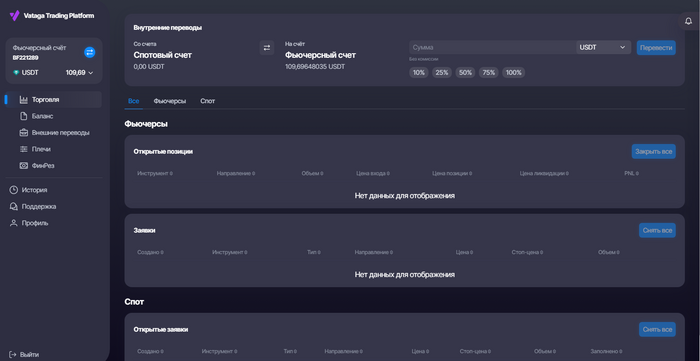The height and width of the screenshot is (361, 700).
Task: Click the account ID BF221289
Action: (x=25, y=58)
